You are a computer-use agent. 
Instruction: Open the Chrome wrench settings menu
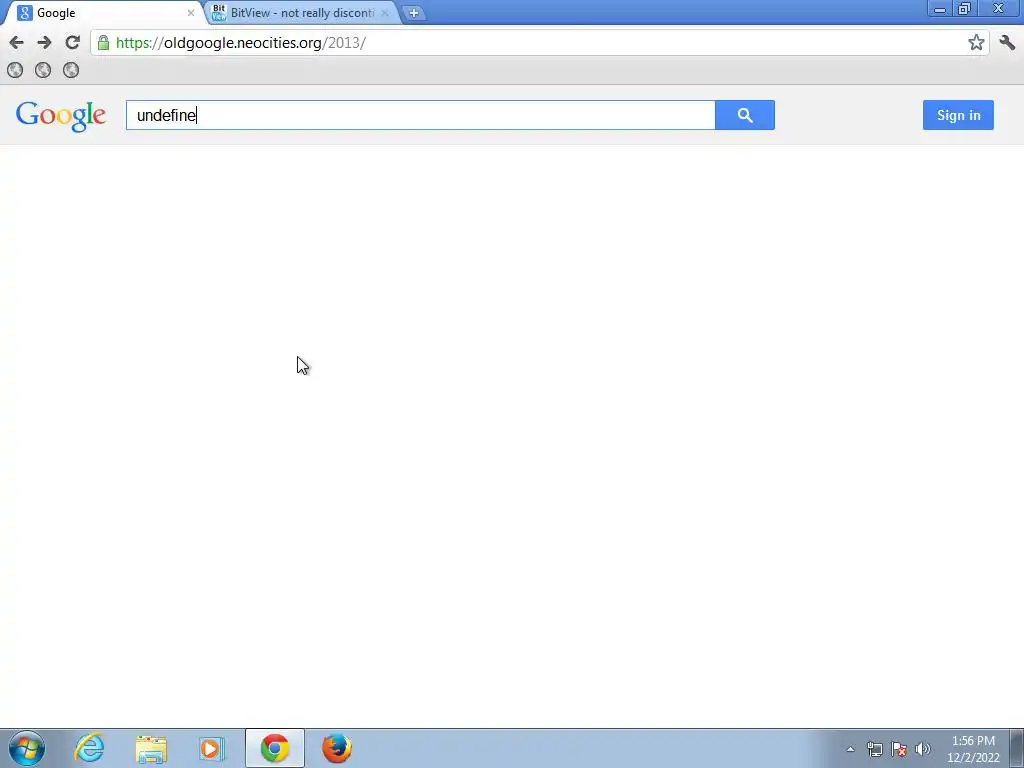pyautogui.click(x=1007, y=42)
